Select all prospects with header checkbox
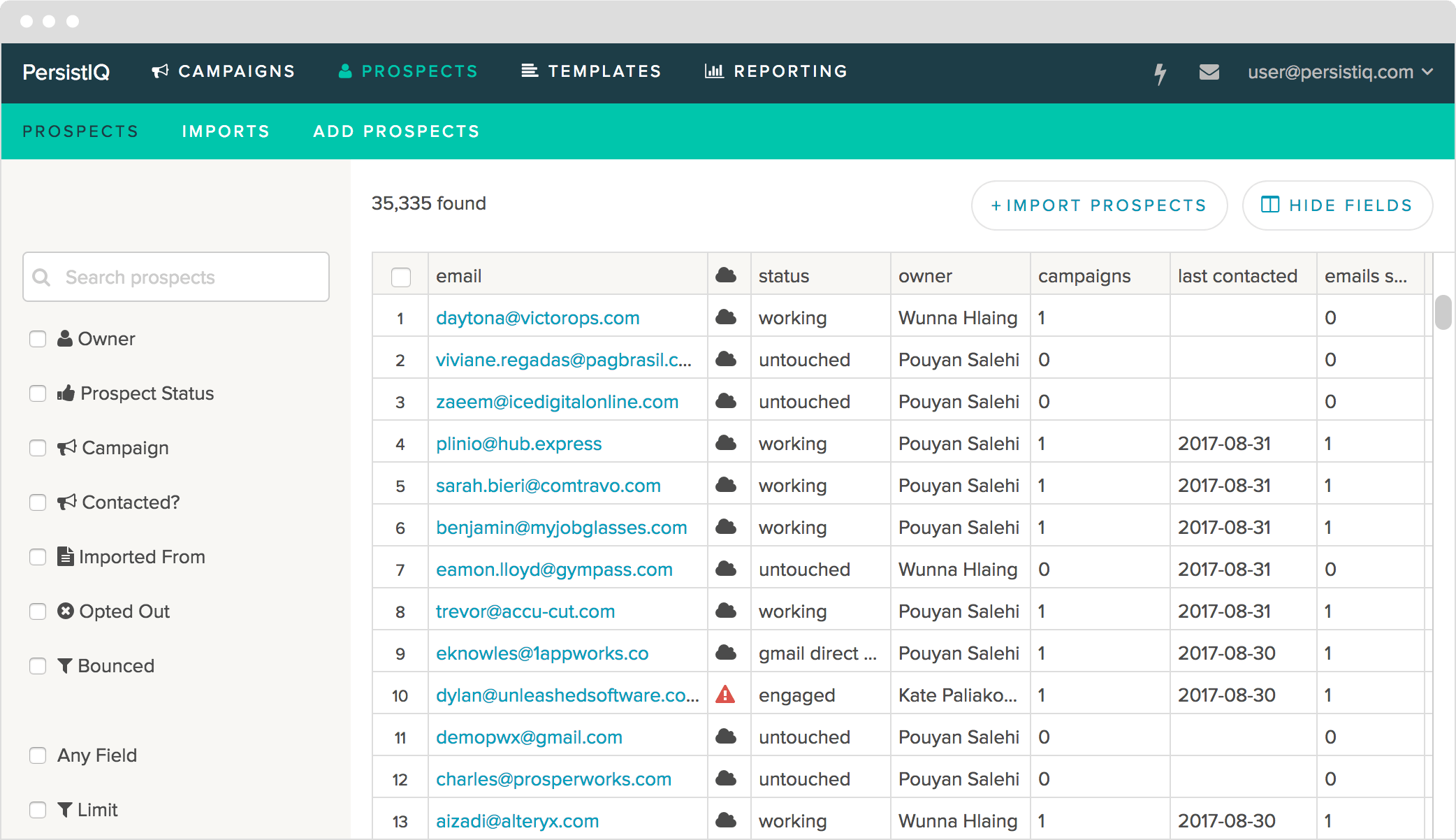The image size is (1456, 840). coord(401,277)
